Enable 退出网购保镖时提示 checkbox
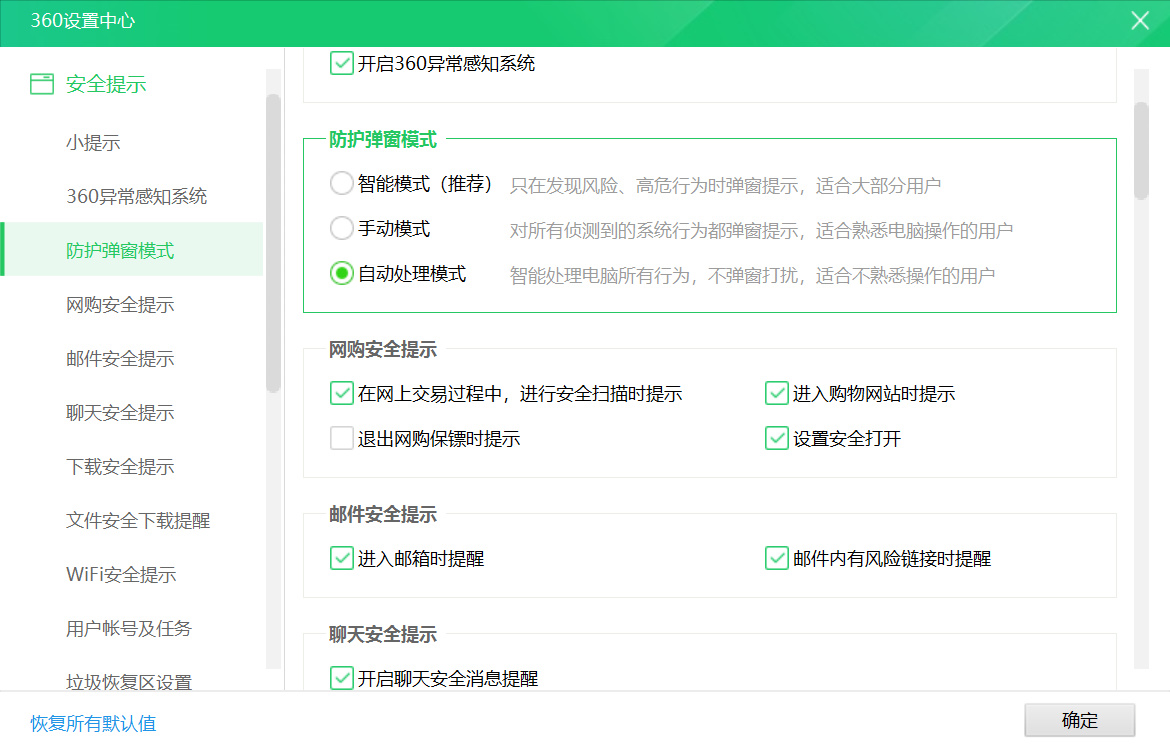The image size is (1170, 750). click(x=342, y=438)
